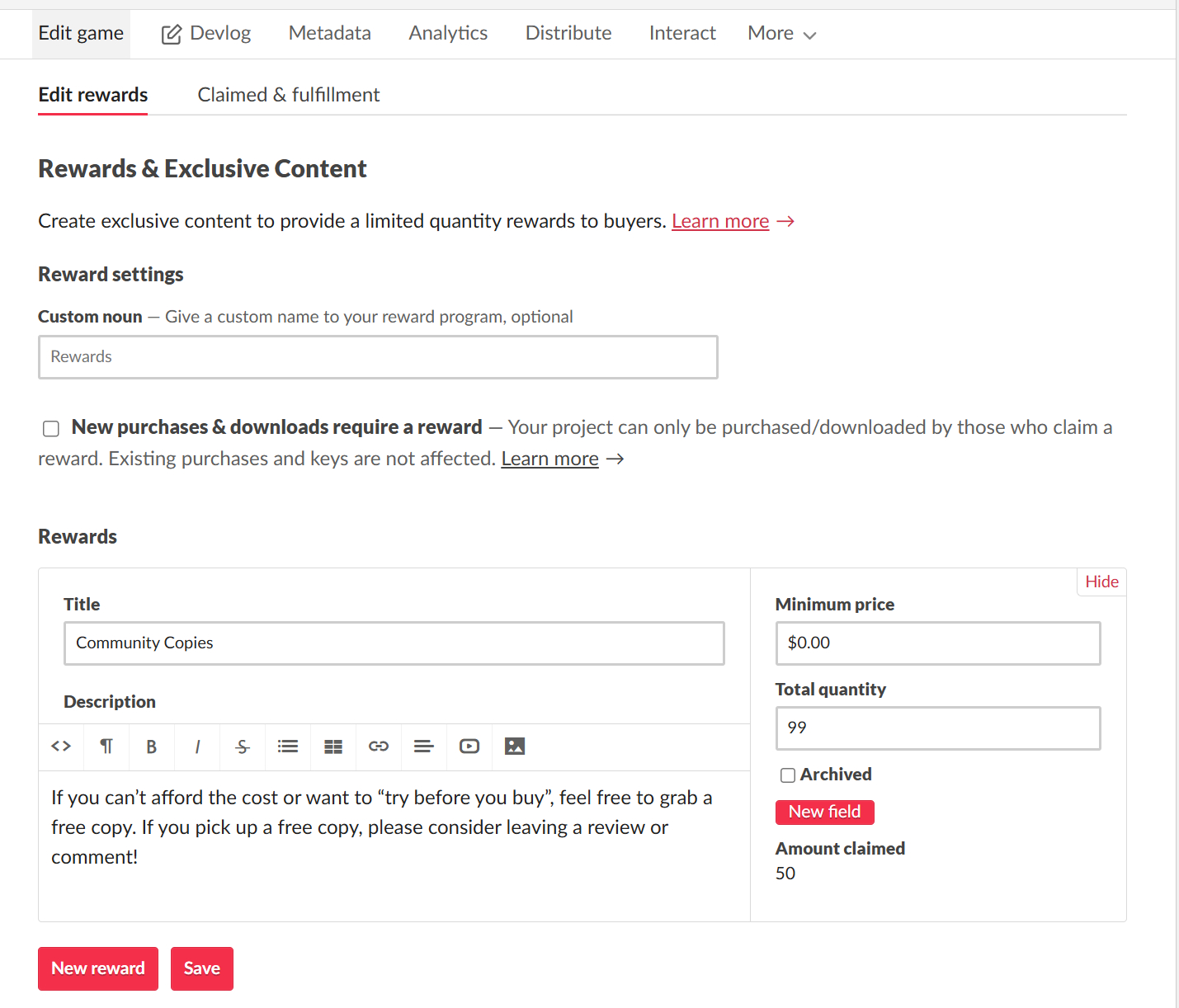Insert an image in description editor
Viewport: 1179px width, 1008px height.
[x=515, y=747]
